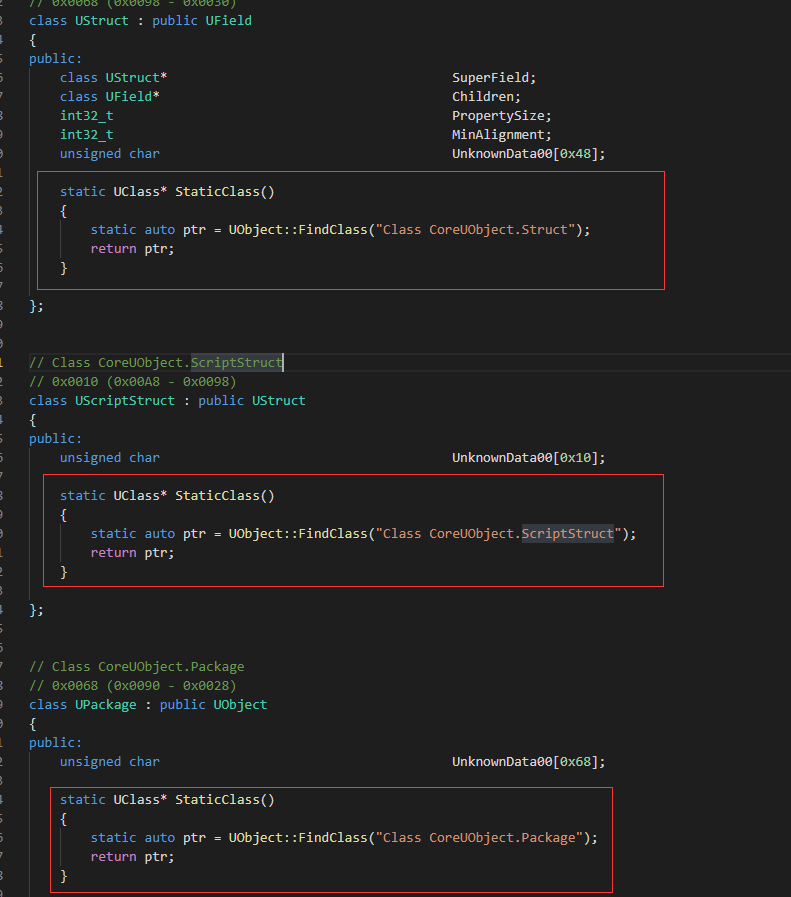Click 'UnknownData00[0x10];' array member
This screenshot has height=897, width=791.
[528, 458]
